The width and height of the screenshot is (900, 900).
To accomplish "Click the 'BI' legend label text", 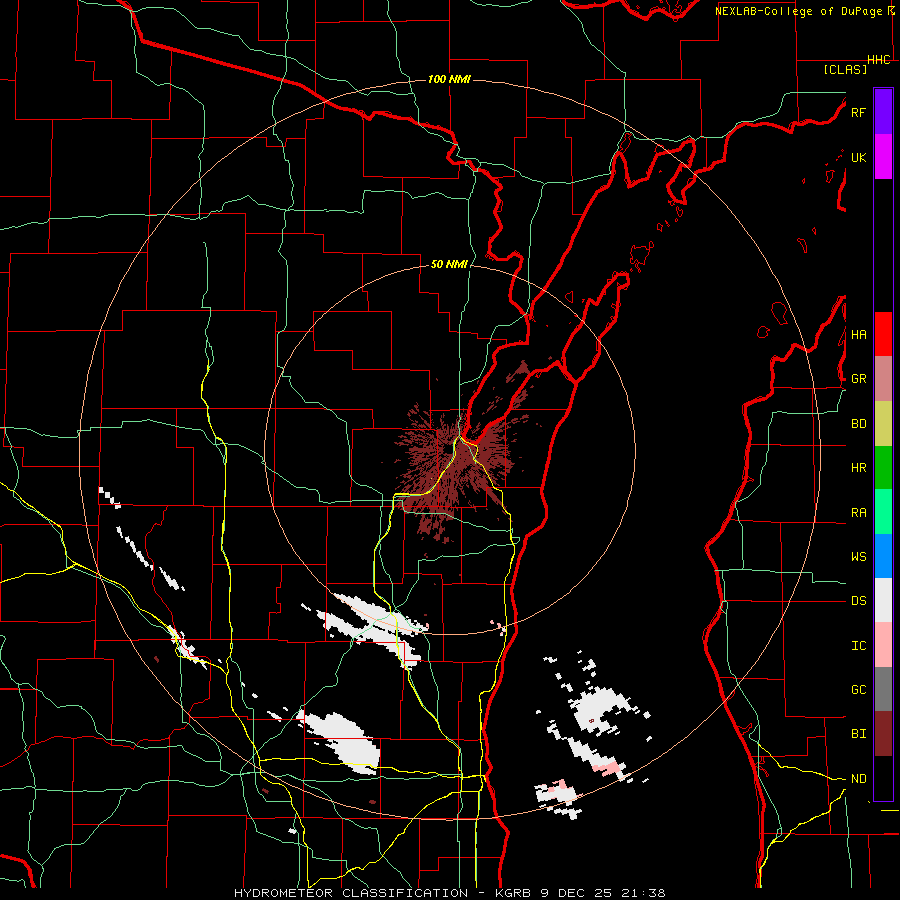I will (858, 734).
